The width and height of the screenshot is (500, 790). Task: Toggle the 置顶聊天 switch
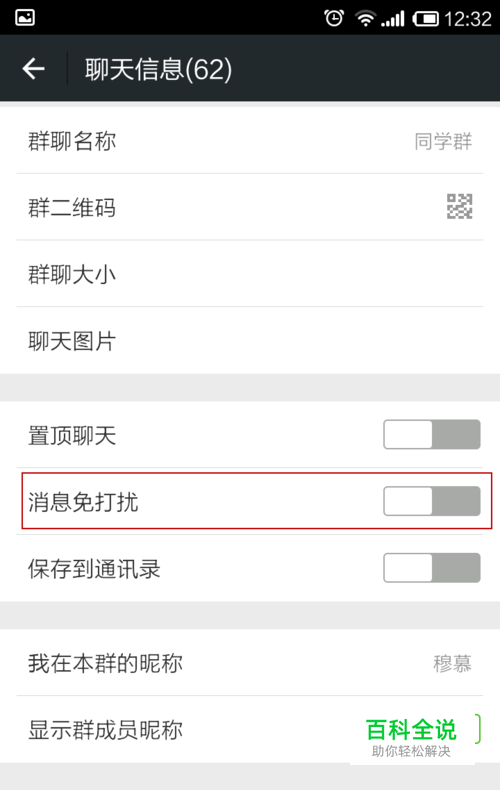pos(431,434)
